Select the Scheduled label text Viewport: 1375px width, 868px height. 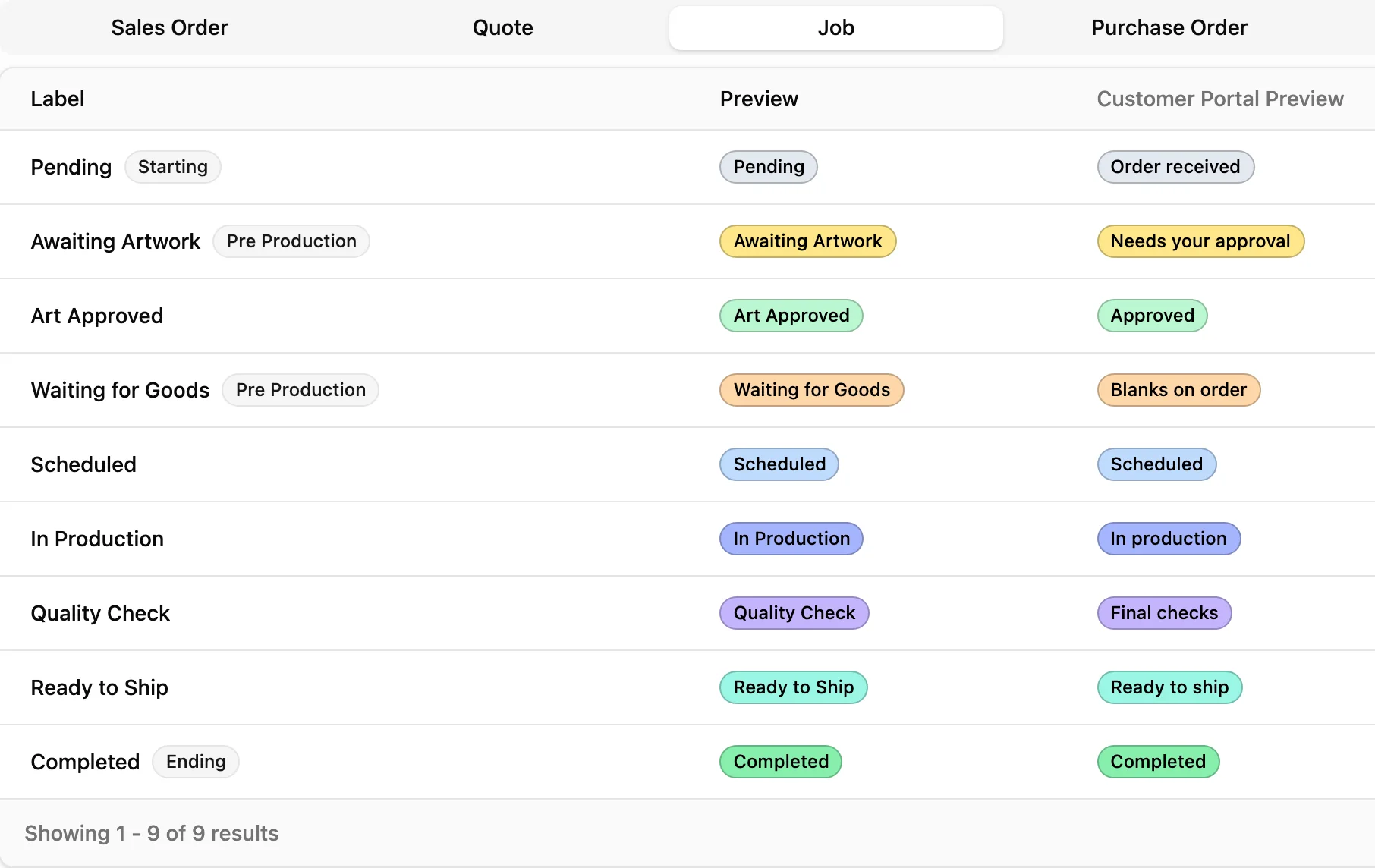(x=83, y=464)
